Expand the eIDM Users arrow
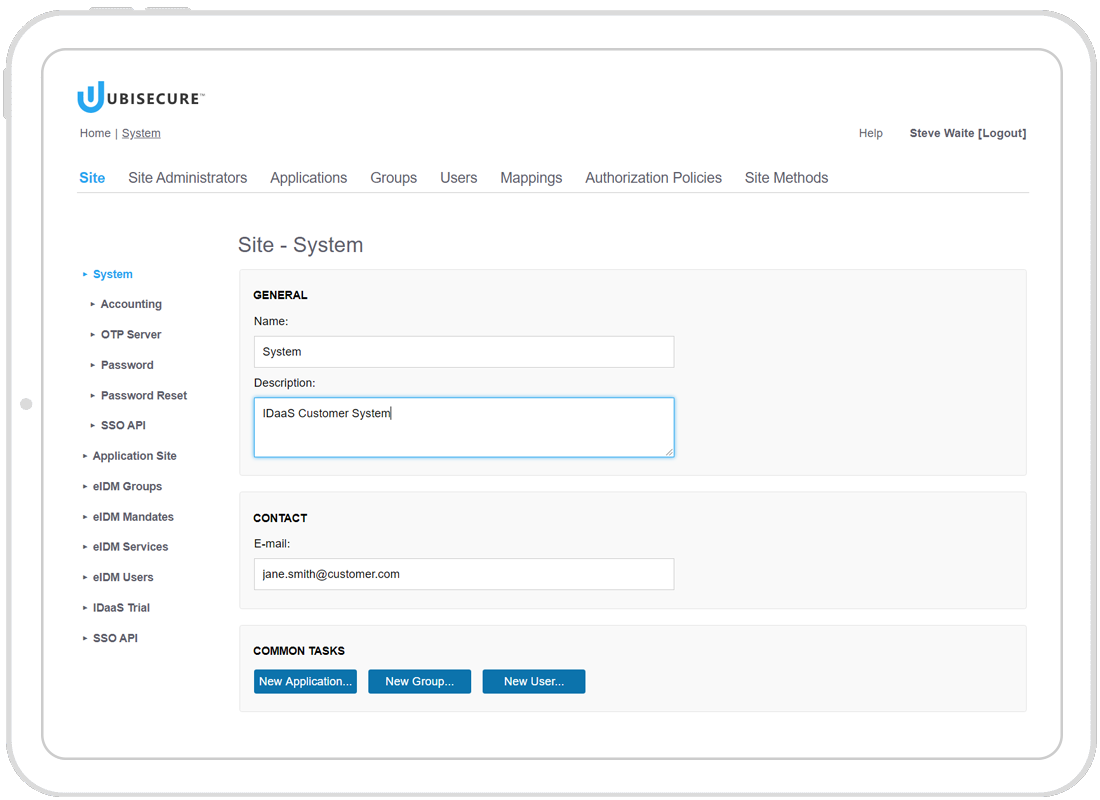Image resolution: width=1100 pixels, height=800 pixels. [x=85, y=578]
